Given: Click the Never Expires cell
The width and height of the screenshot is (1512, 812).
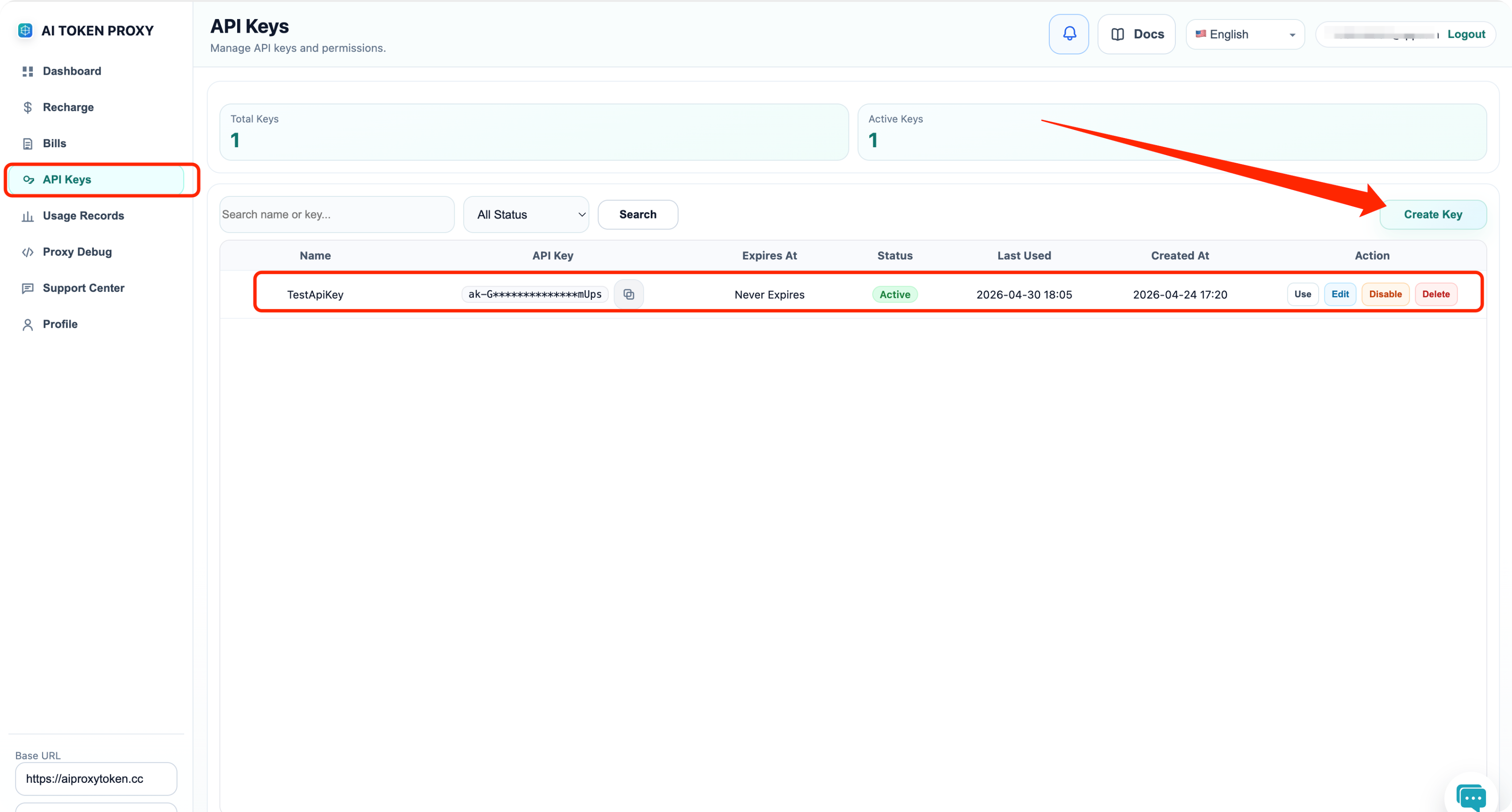Looking at the screenshot, I should 770,295.
